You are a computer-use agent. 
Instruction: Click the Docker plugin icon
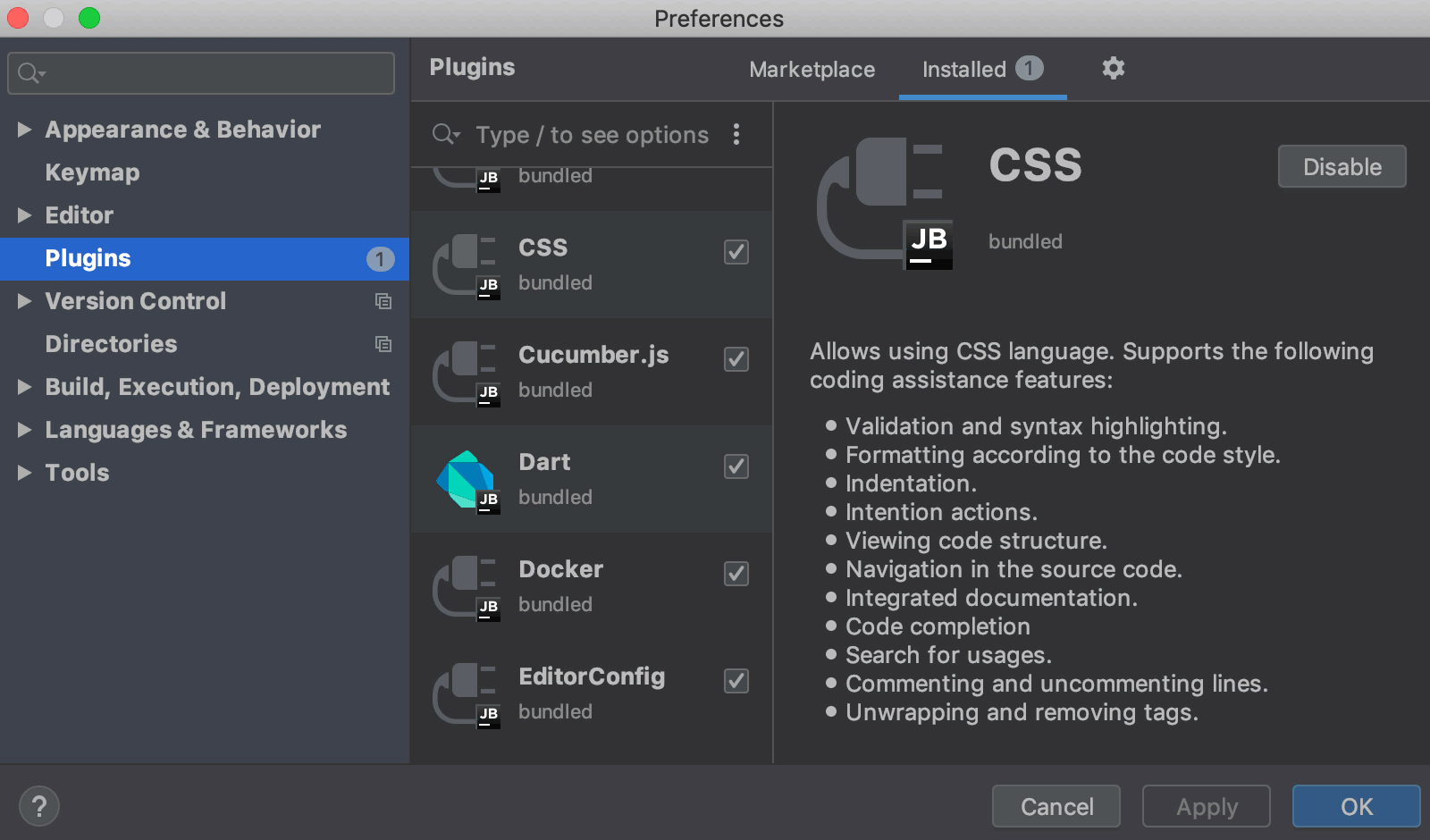[x=466, y=586]
